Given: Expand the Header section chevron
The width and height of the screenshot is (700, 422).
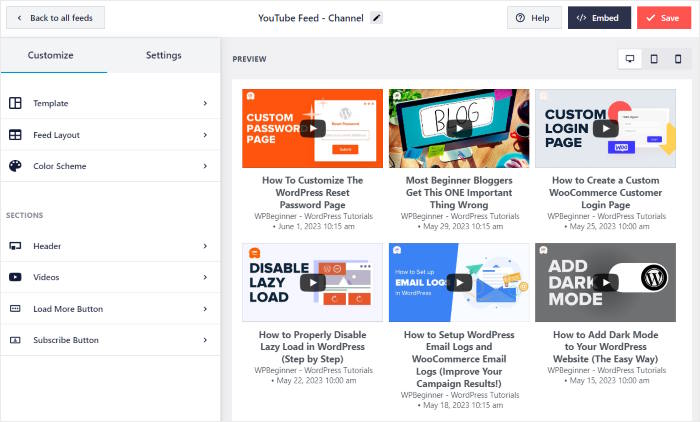Looking at the screenshot, I should pos(205,246).
